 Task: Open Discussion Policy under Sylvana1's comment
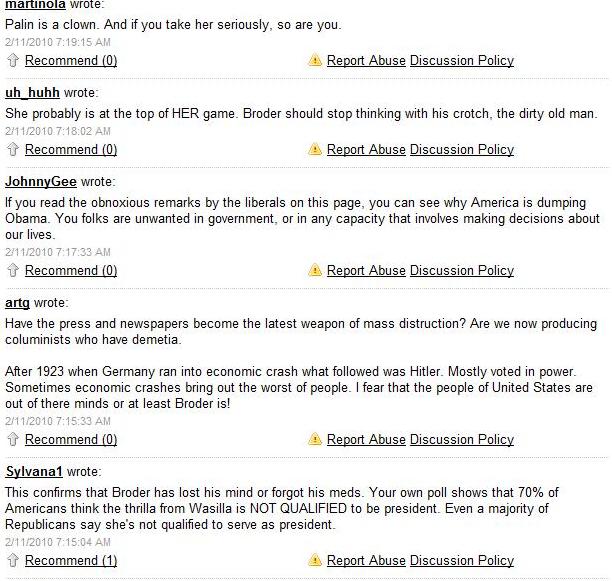click(462, 560)
